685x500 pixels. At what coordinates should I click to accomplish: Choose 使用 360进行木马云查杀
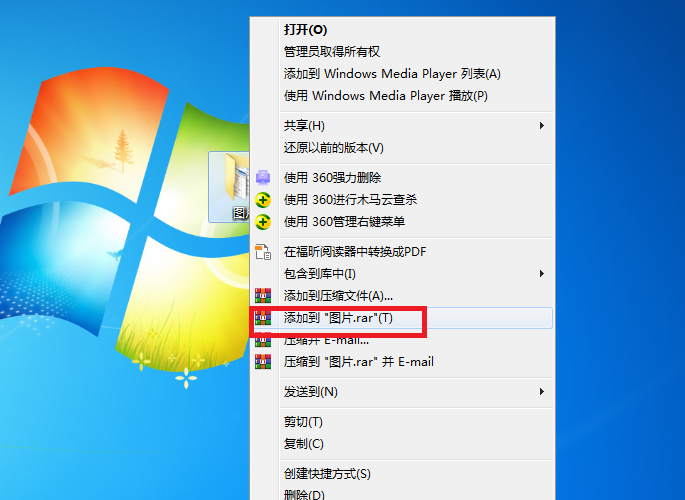click(x=402, y=200)
